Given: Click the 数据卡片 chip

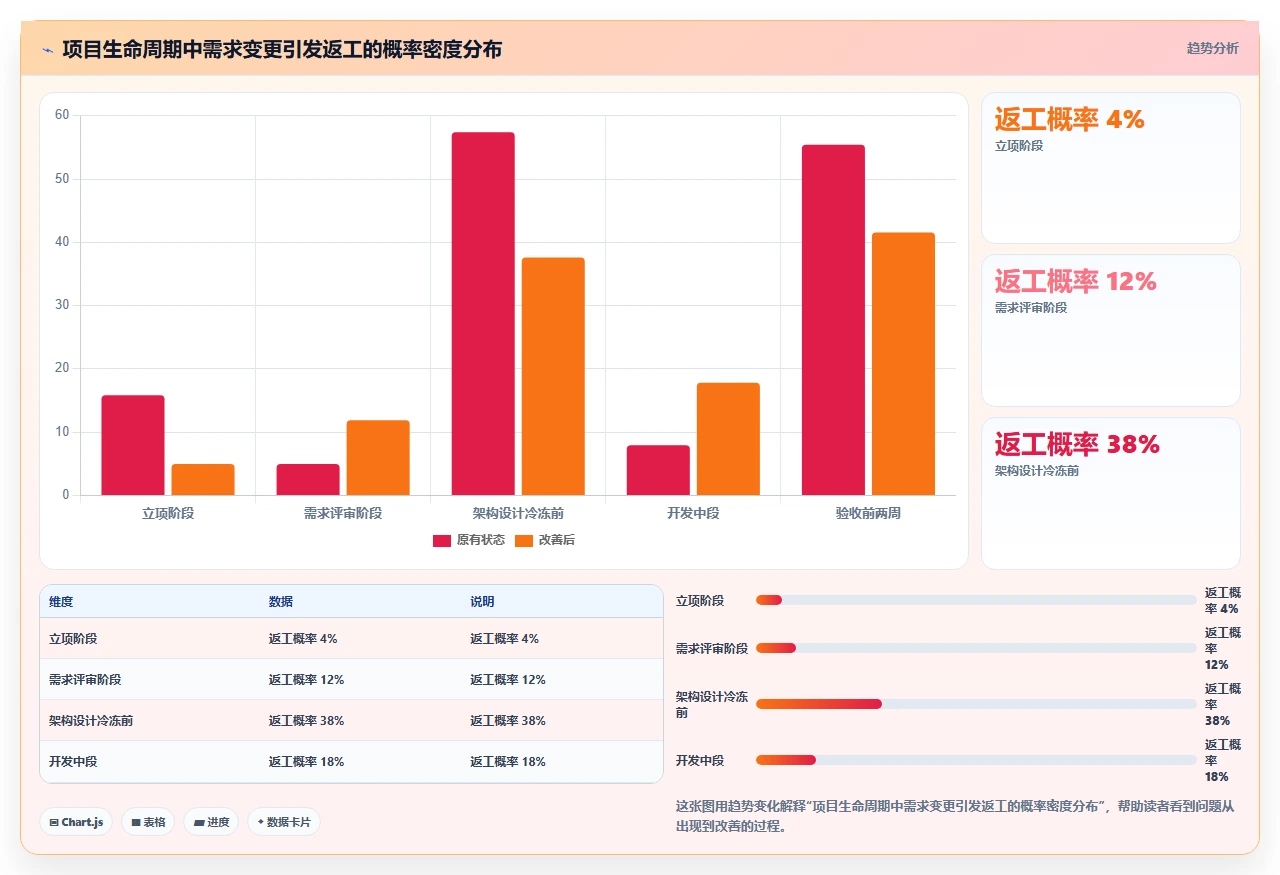Looking at the screenshot, I should coord(284,822).
